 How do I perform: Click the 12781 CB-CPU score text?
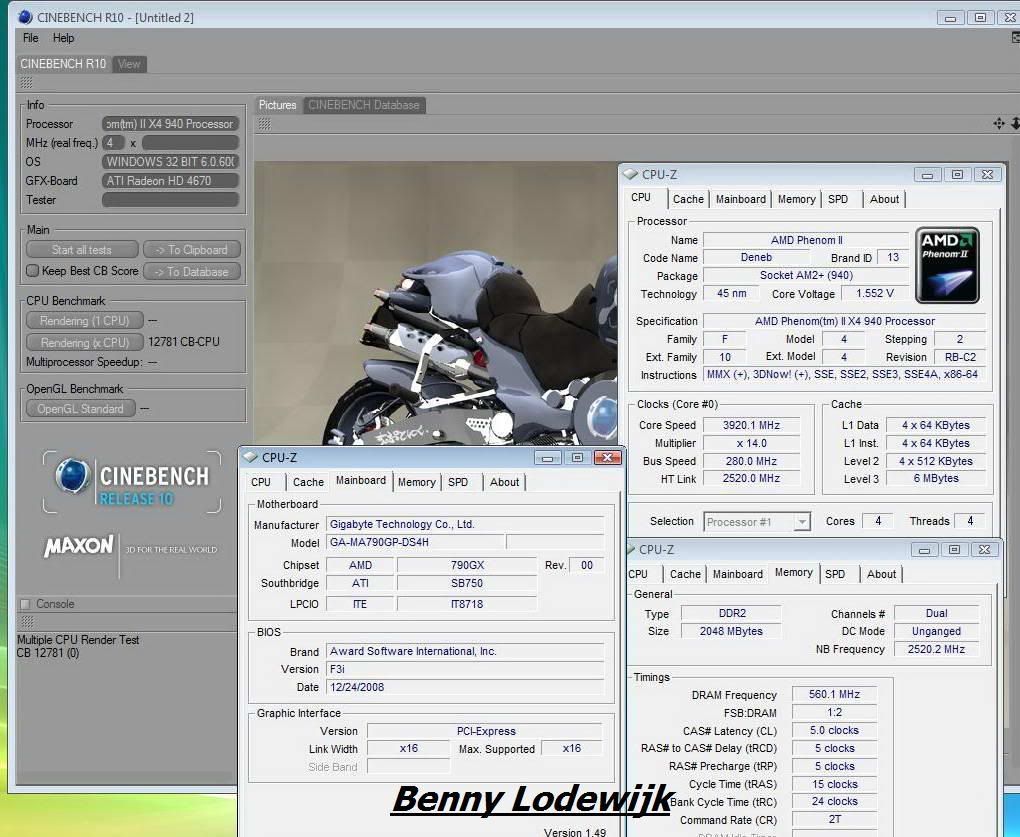[x=183, y=341]
